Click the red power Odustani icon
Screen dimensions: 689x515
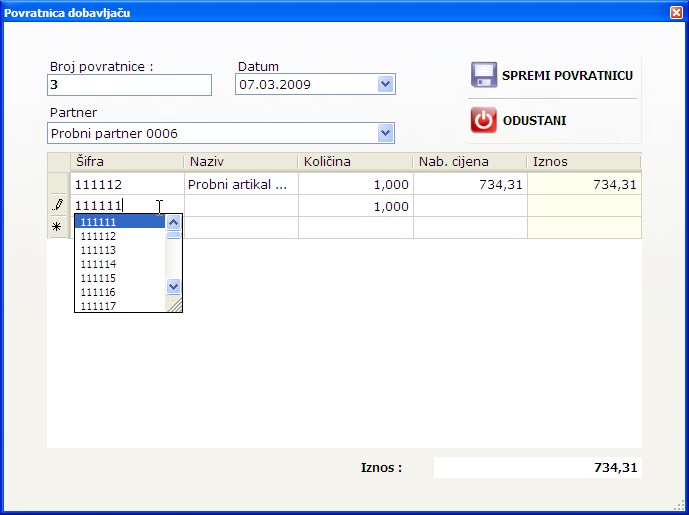pyautogui.click(x=484, y=121)
